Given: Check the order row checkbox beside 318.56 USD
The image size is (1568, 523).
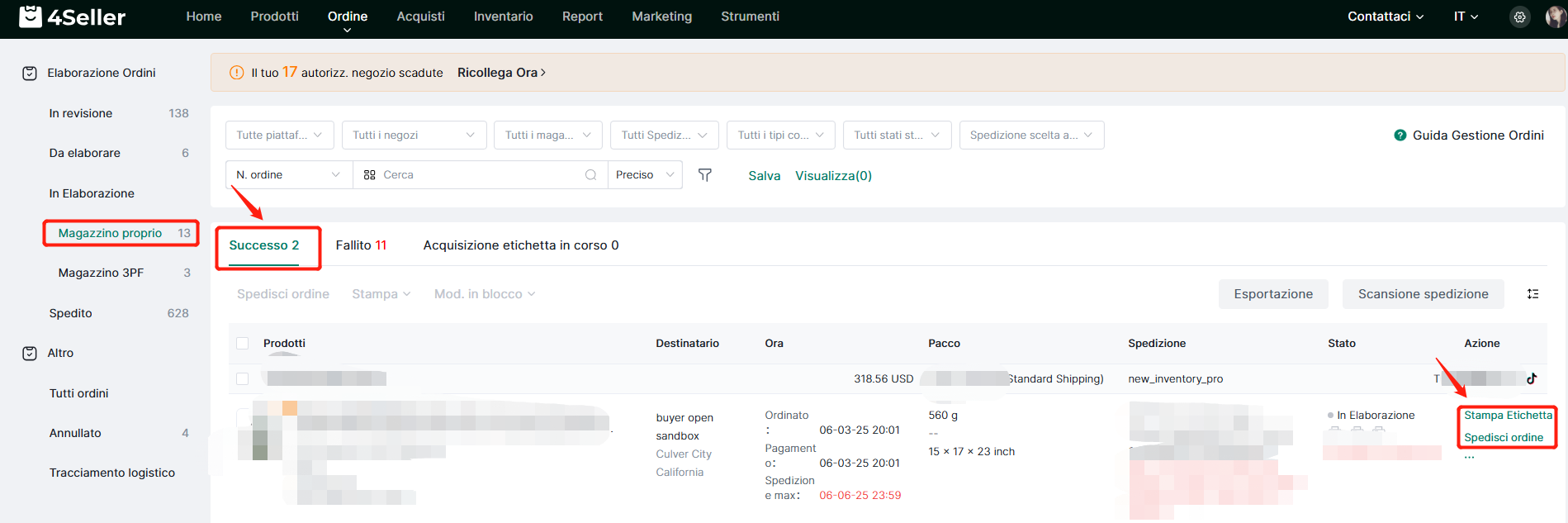Looking at the screenshot, I should pos(242,378).
